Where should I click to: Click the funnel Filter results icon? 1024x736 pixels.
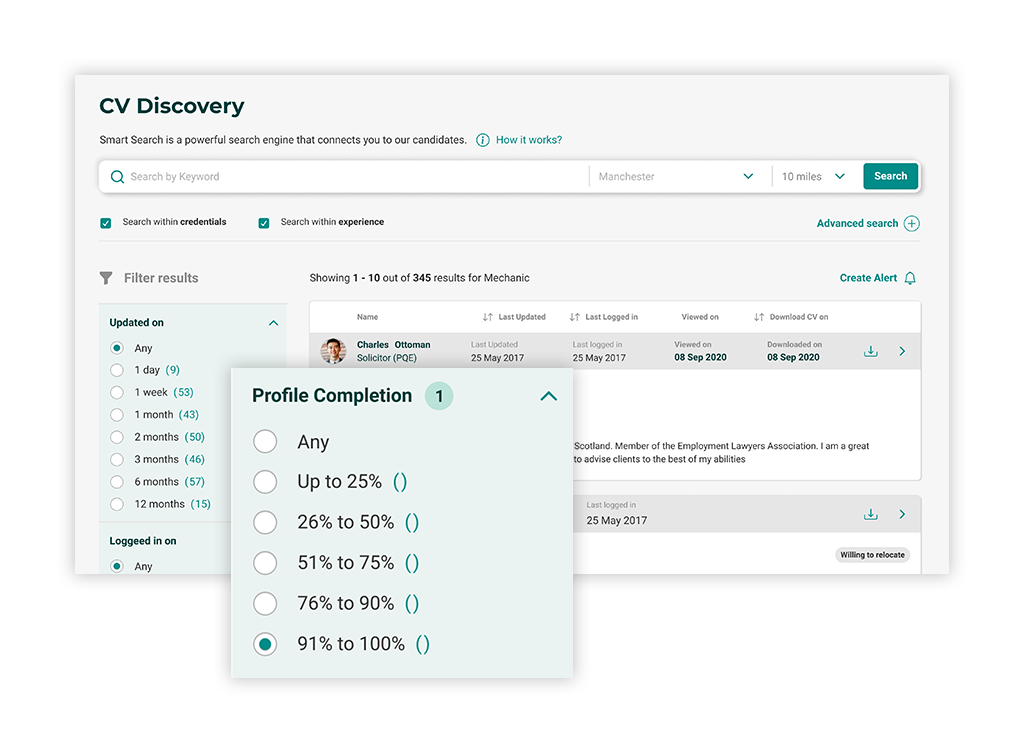(106, 278)
